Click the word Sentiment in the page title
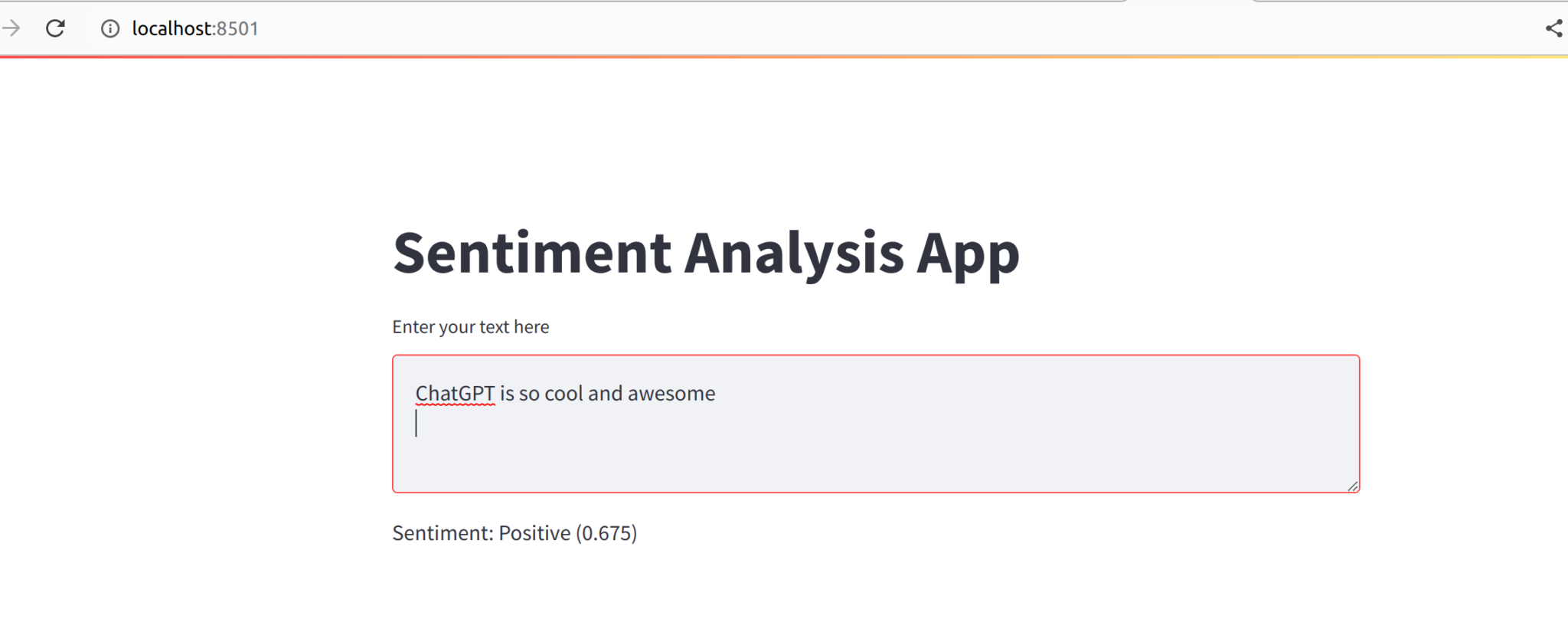Image resolution: width=1568 pixels, height=622 pixels. point(532,253)
